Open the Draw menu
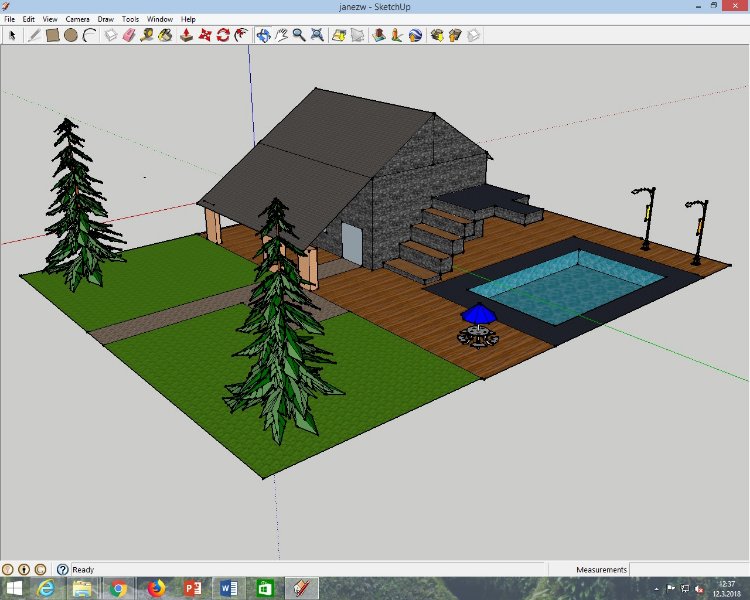This screenshot has height=600, width=750. tap(105, 19)
